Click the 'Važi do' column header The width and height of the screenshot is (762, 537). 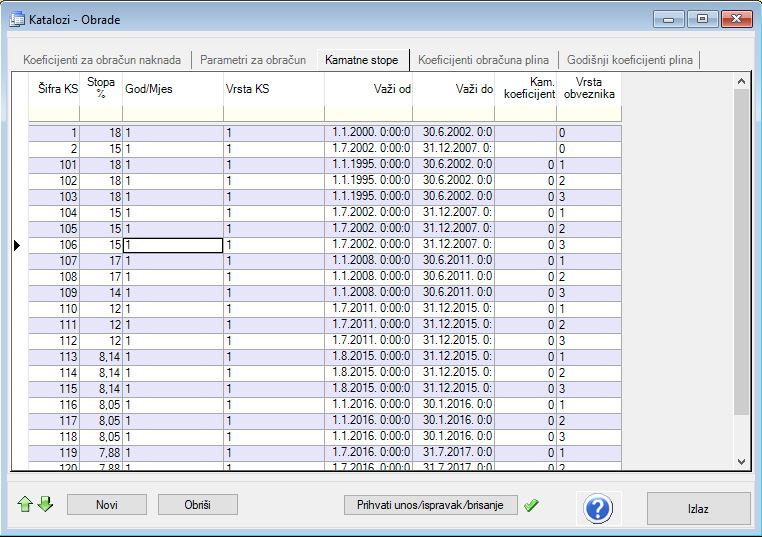454,89
